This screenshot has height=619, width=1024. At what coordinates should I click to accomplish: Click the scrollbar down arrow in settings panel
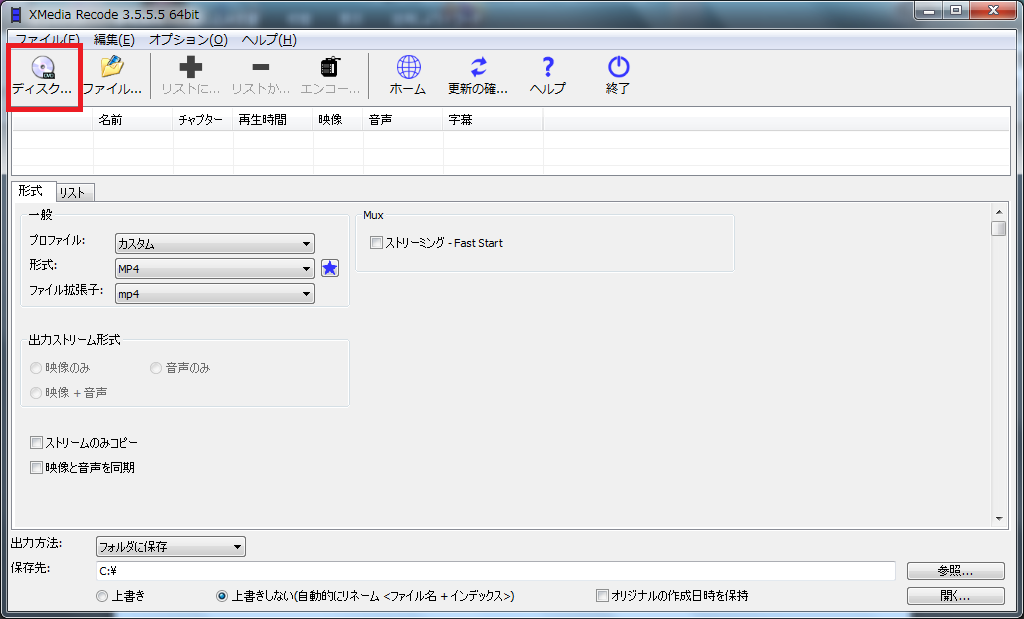[998, 519]
